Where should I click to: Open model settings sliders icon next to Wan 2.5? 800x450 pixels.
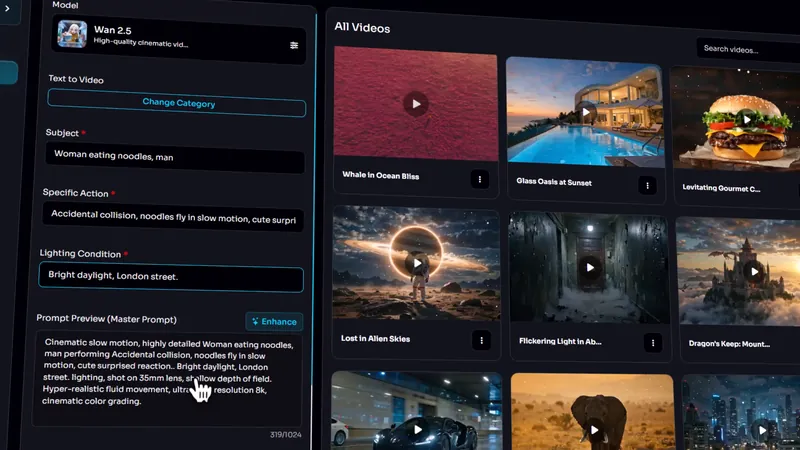[294, 45]
